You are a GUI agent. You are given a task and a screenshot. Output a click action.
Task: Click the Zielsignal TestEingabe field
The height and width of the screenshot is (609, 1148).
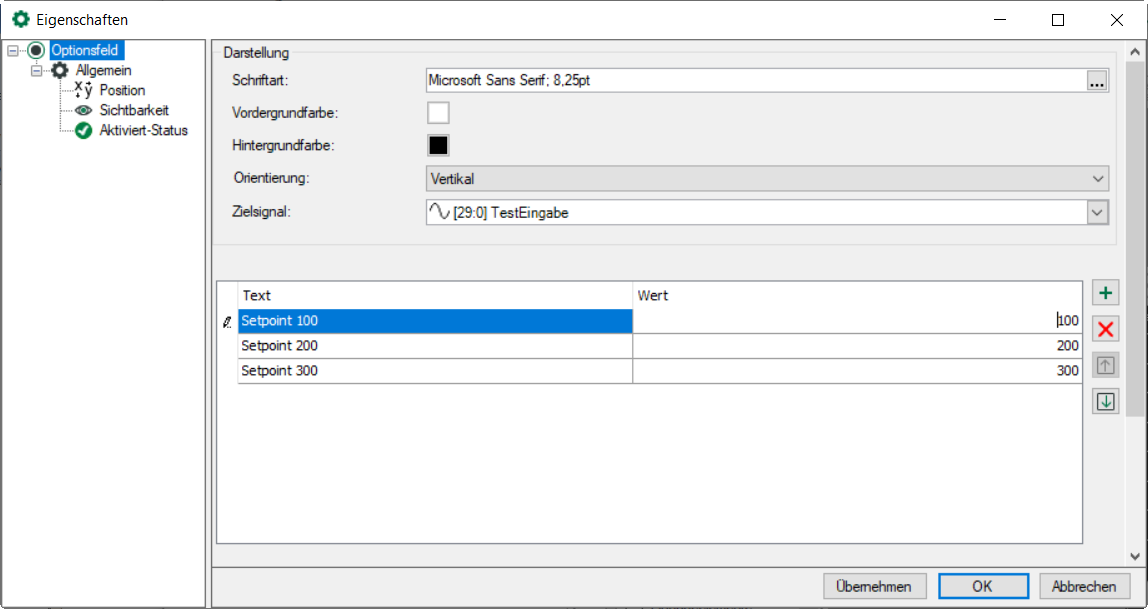[756, 212]
